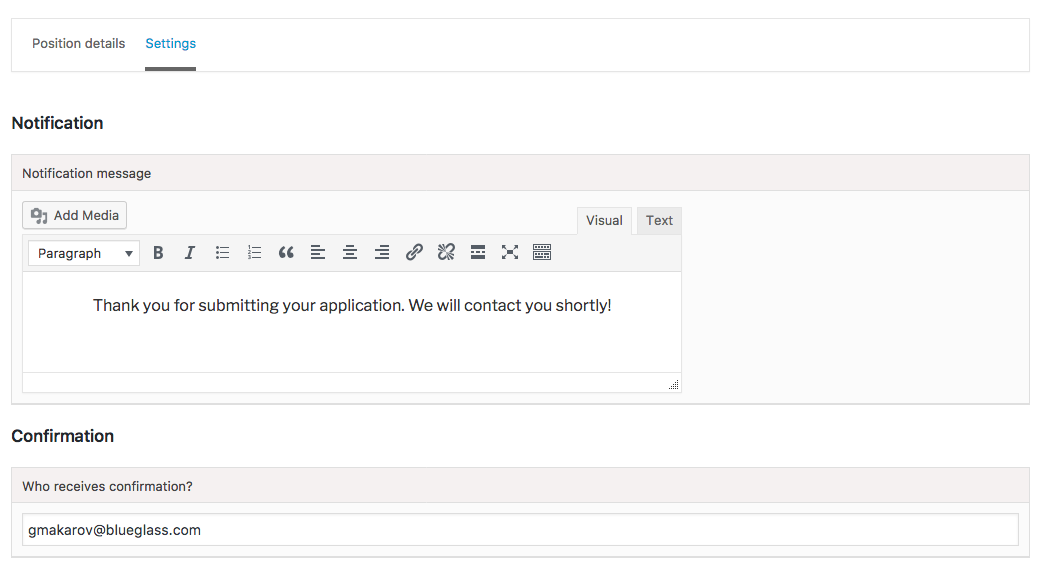The width and height of the screenshot is (1041, 572).
Task: Insert a bulleted list
Action: (222, 253)
